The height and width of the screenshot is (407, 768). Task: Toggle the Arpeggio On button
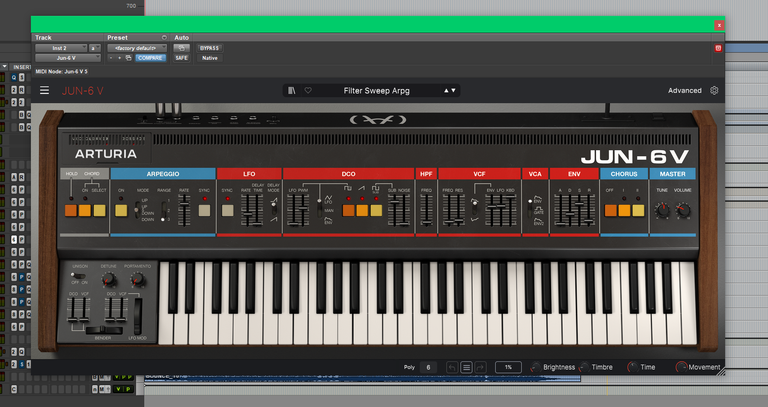pyautogui.click(x=121, y=211)
